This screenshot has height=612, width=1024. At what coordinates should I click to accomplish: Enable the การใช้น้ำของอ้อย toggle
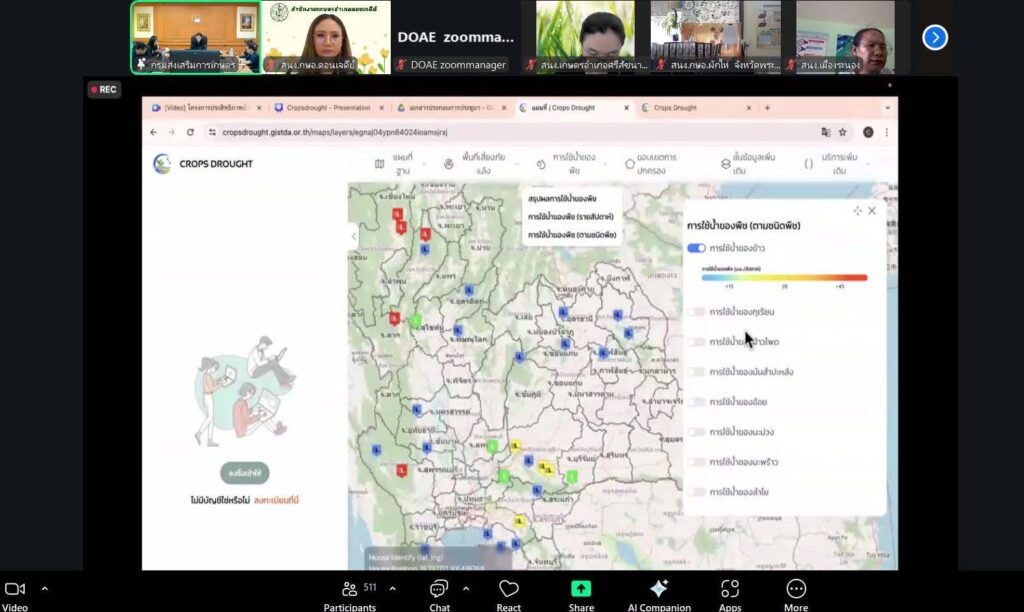tap(696, 402)
